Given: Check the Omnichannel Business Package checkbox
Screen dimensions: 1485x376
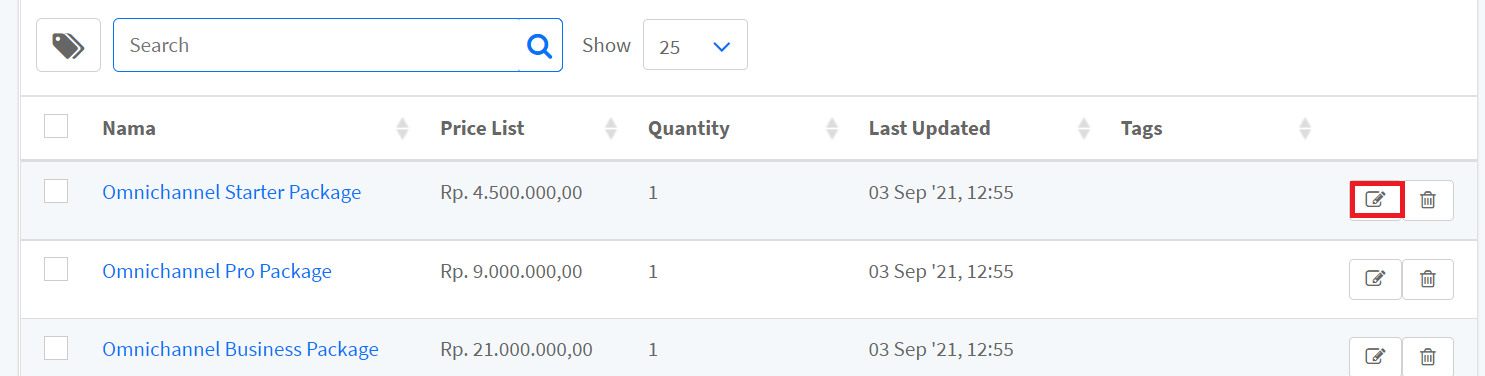Looking at the screenshot, I should (x=56, y=347).
